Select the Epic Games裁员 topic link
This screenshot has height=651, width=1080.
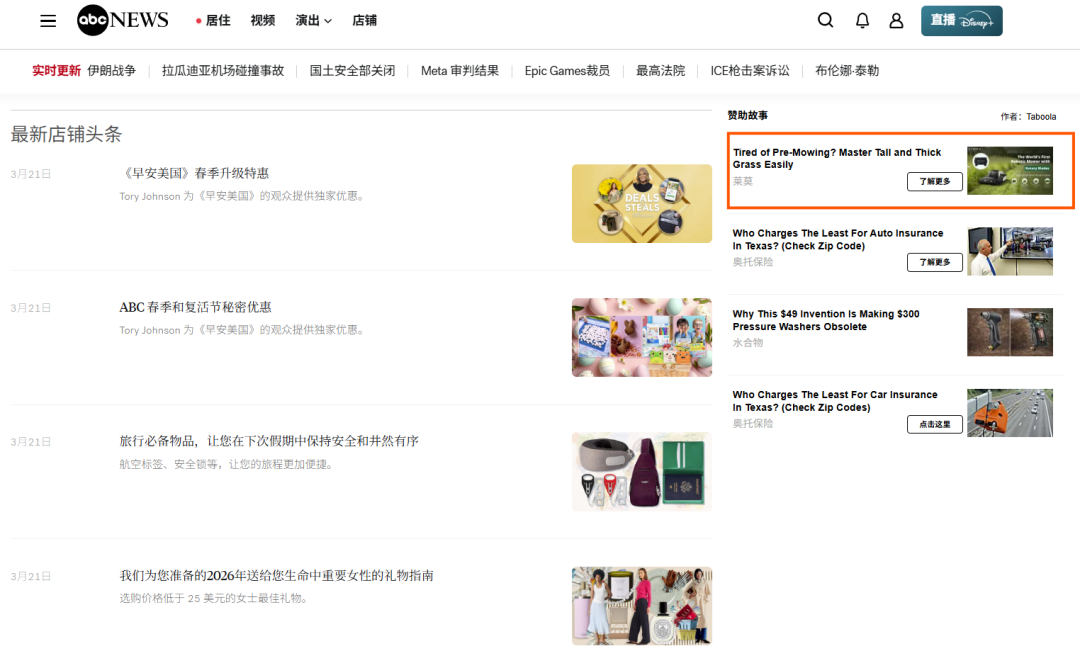[x=567, y=71]
